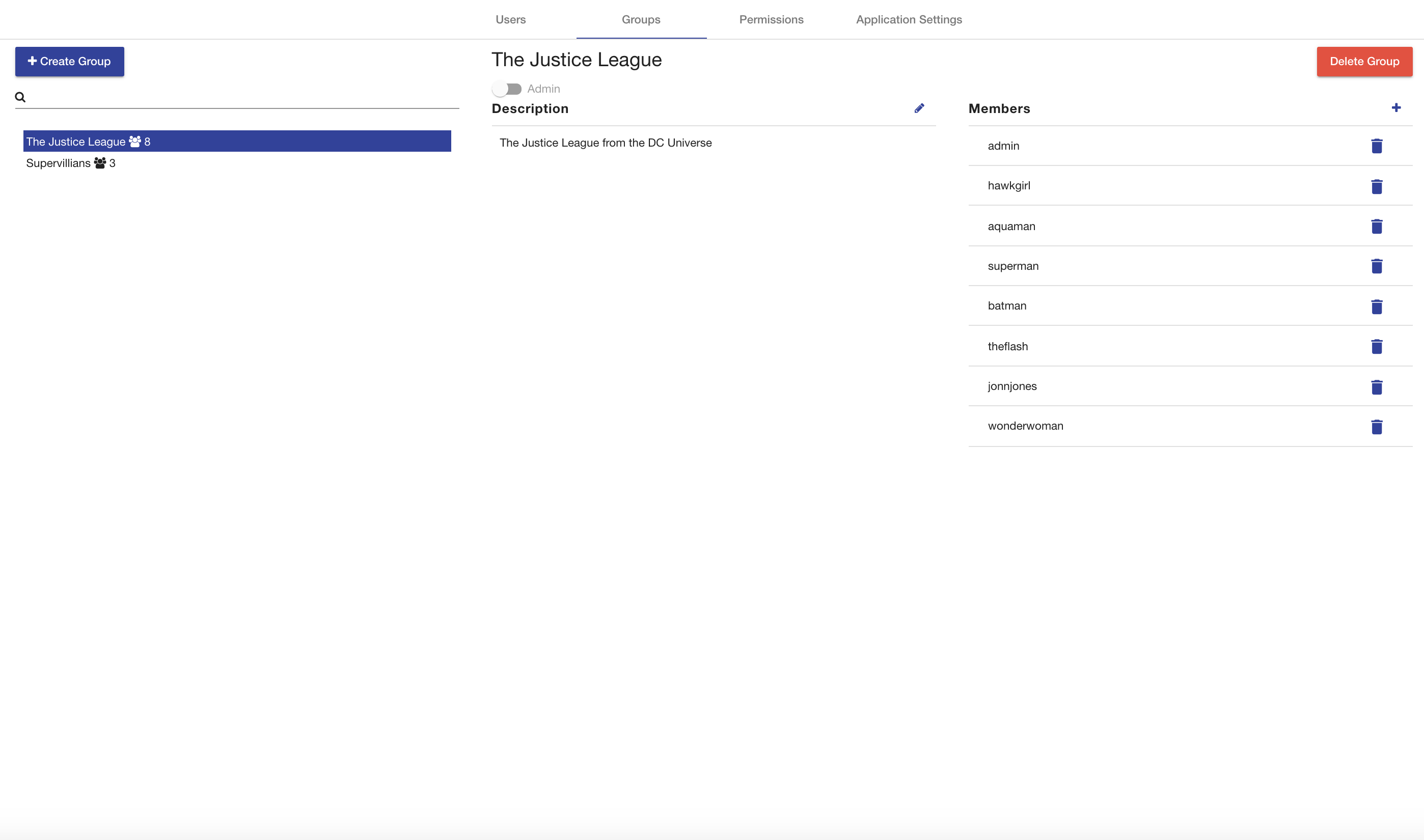Screen dimensions: 1424x840
Task: Open the pencil icon to edit the Description
Action: pos(919,108)
